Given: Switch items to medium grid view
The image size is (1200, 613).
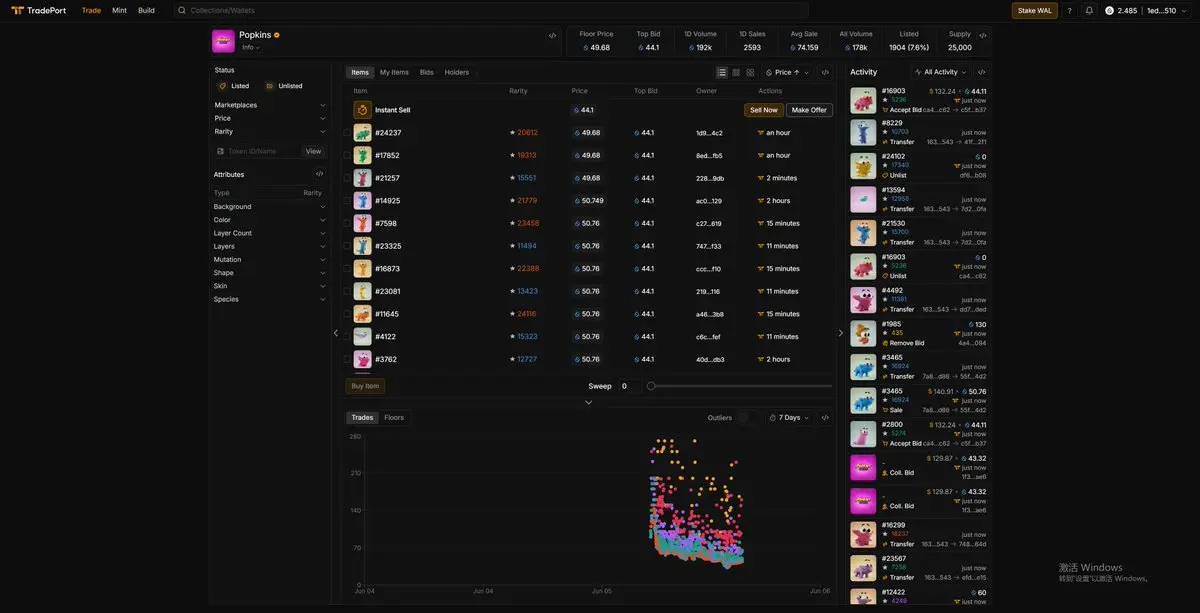Looking at the screenshot, I should [x=736, y=72].
